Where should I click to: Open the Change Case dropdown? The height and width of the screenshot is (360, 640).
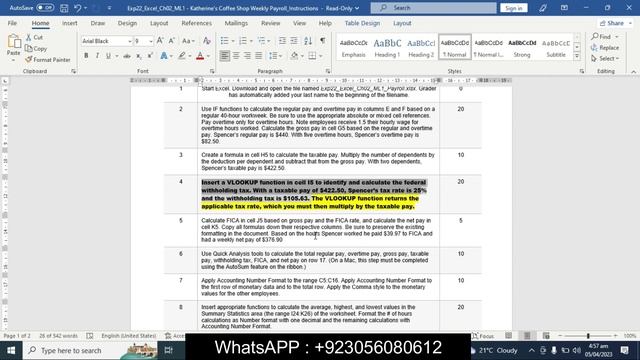click(188, 40)
